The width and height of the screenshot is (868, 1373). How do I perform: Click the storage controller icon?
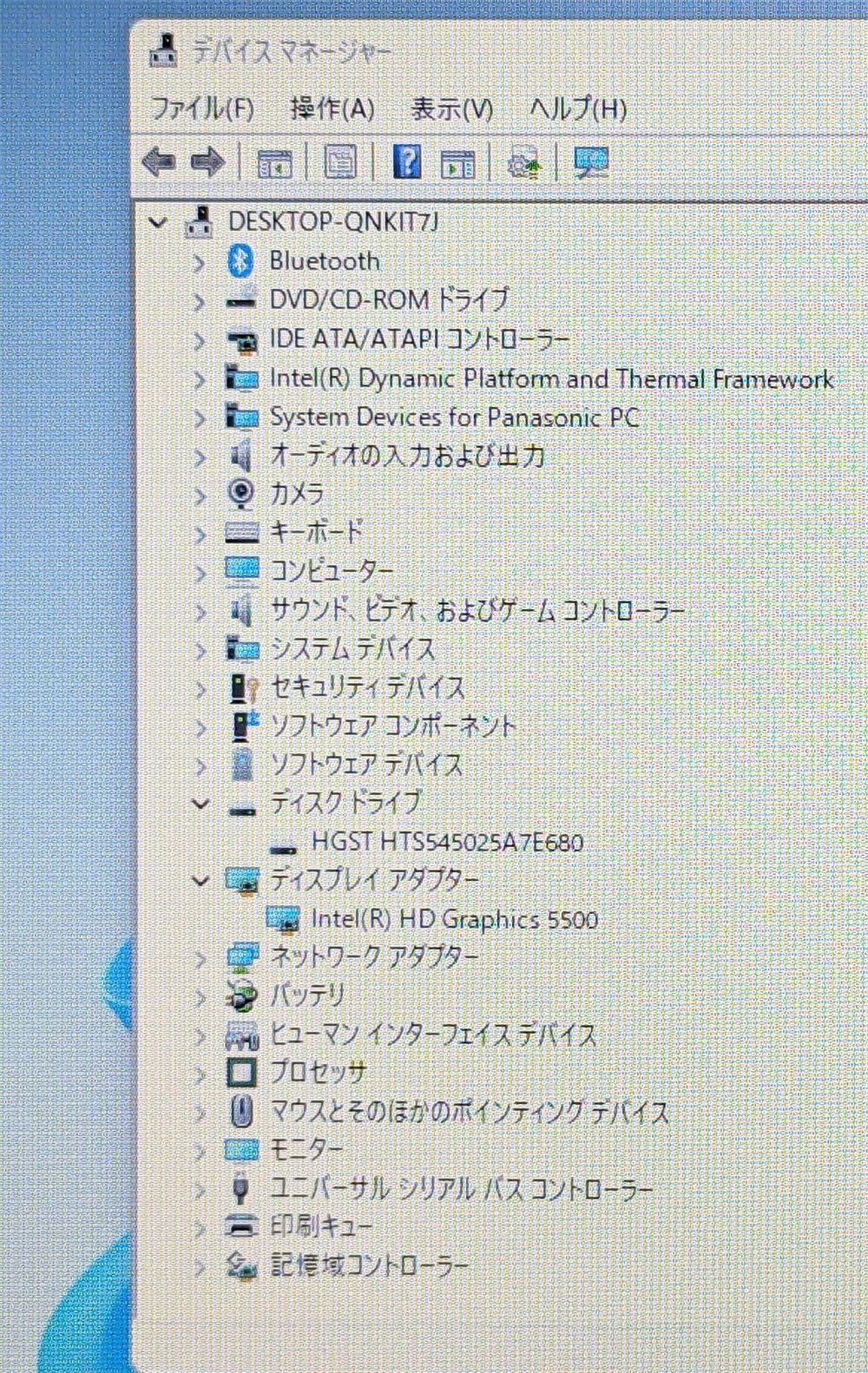coord(242,1266)
